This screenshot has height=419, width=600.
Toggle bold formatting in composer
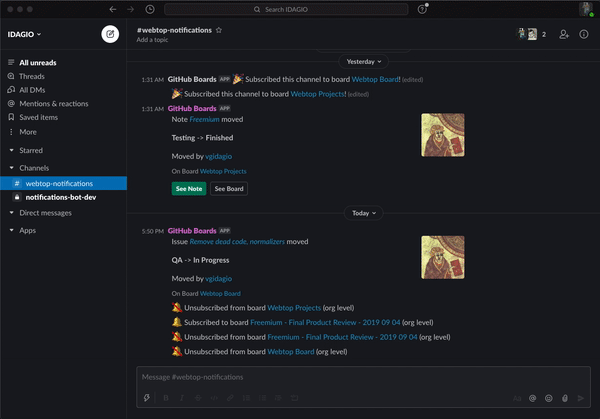pos(166,398)
